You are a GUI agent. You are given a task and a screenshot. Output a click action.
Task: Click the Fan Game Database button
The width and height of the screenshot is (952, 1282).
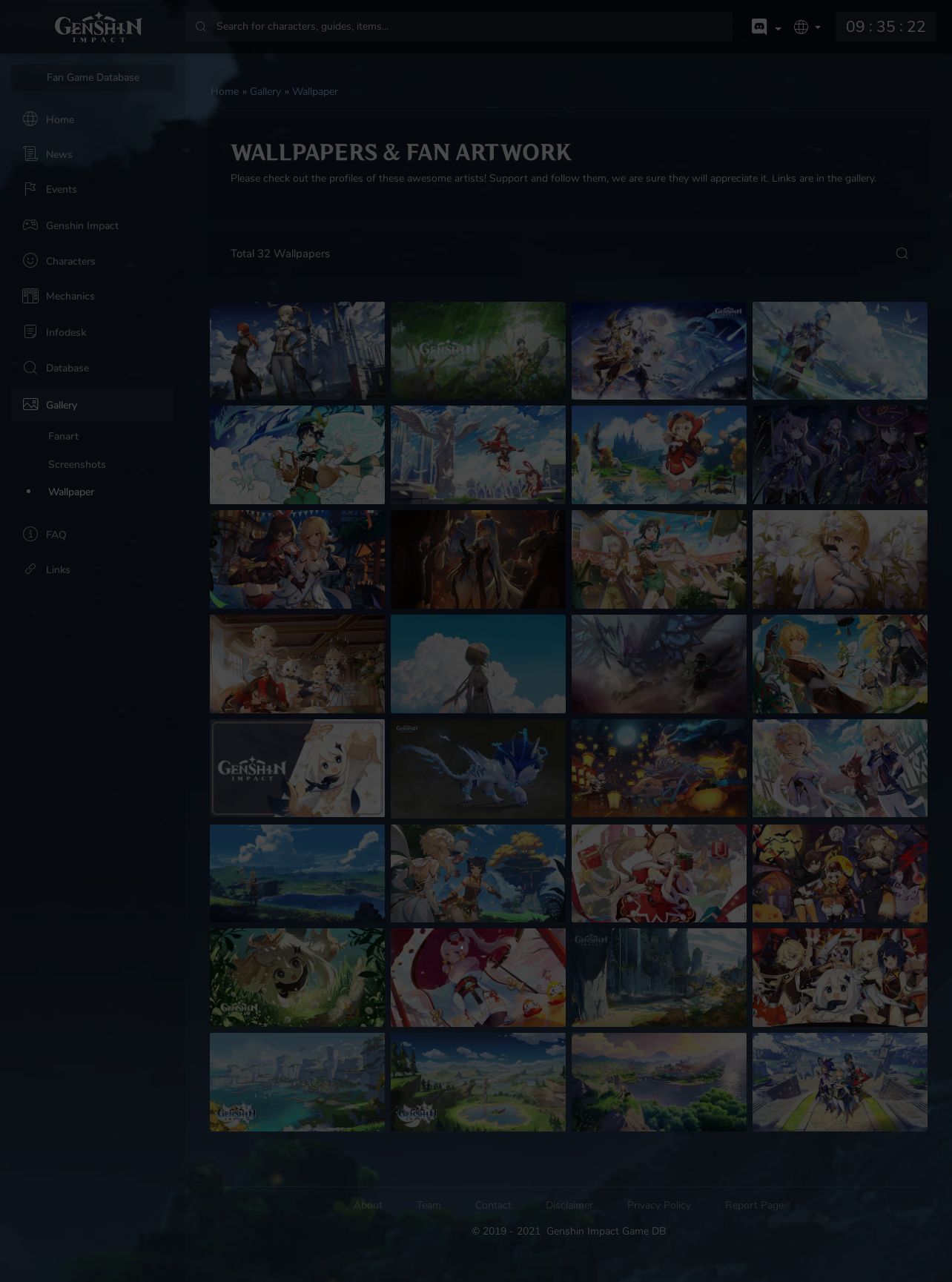click(93, 77)
